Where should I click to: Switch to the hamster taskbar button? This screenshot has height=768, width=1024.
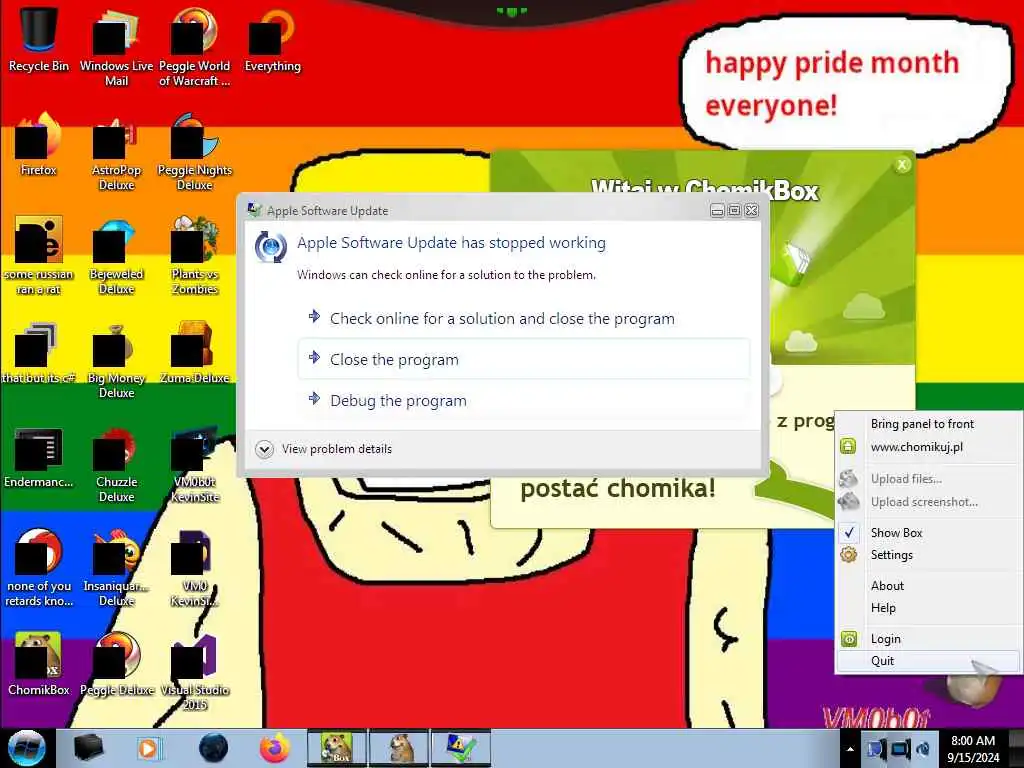(x=399, y=748)
